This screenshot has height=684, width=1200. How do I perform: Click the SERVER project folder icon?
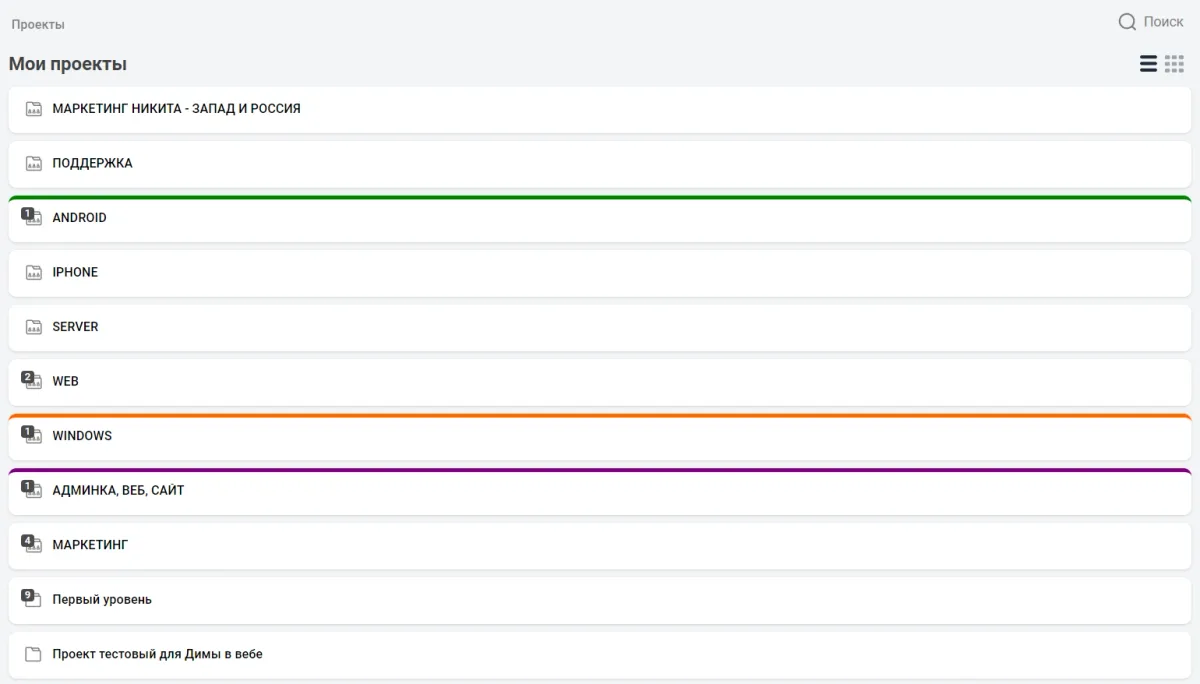tap(34, 327)
